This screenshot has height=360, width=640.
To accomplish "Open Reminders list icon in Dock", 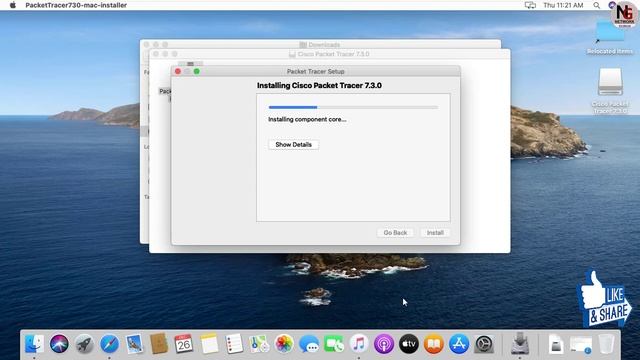I will [234, 344].
